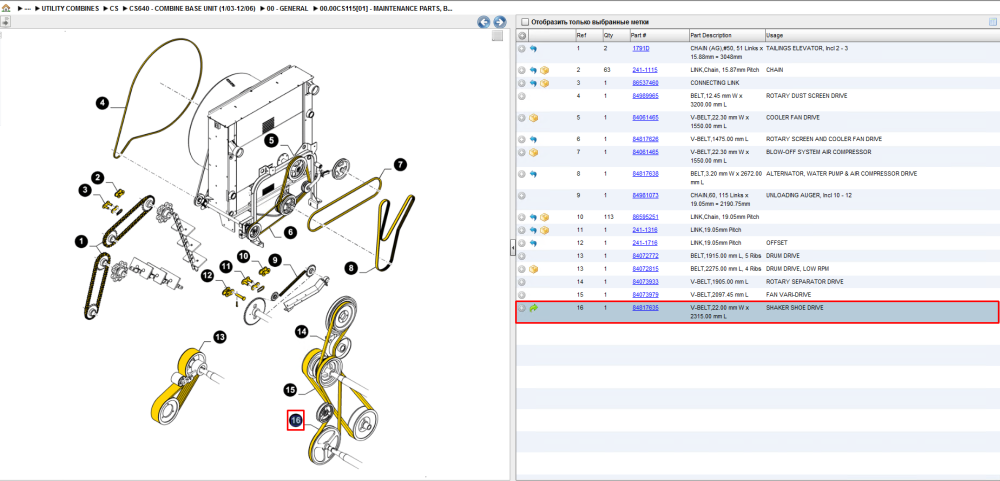Open the '...' breadcrumb level
This screenshot has height=481, width=1000.
[x=25, y=9]
